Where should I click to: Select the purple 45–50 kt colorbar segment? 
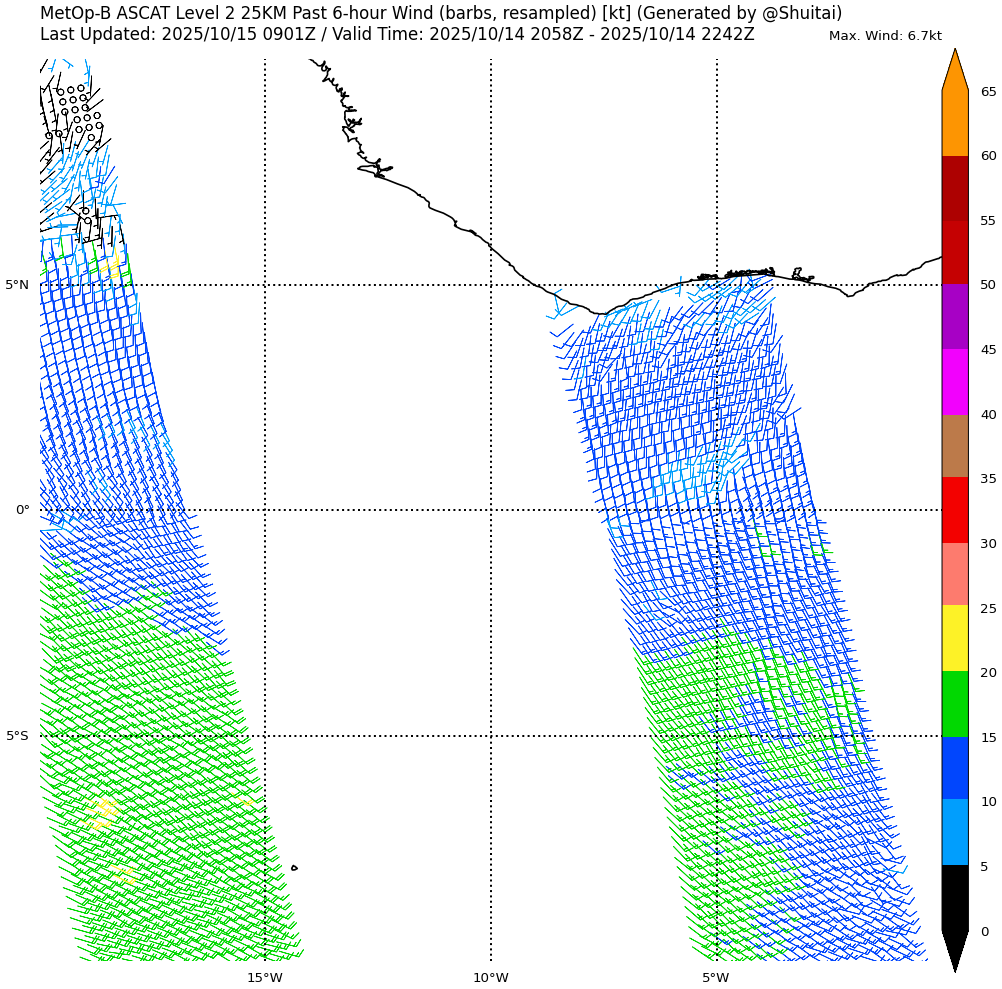coord(954,316)
